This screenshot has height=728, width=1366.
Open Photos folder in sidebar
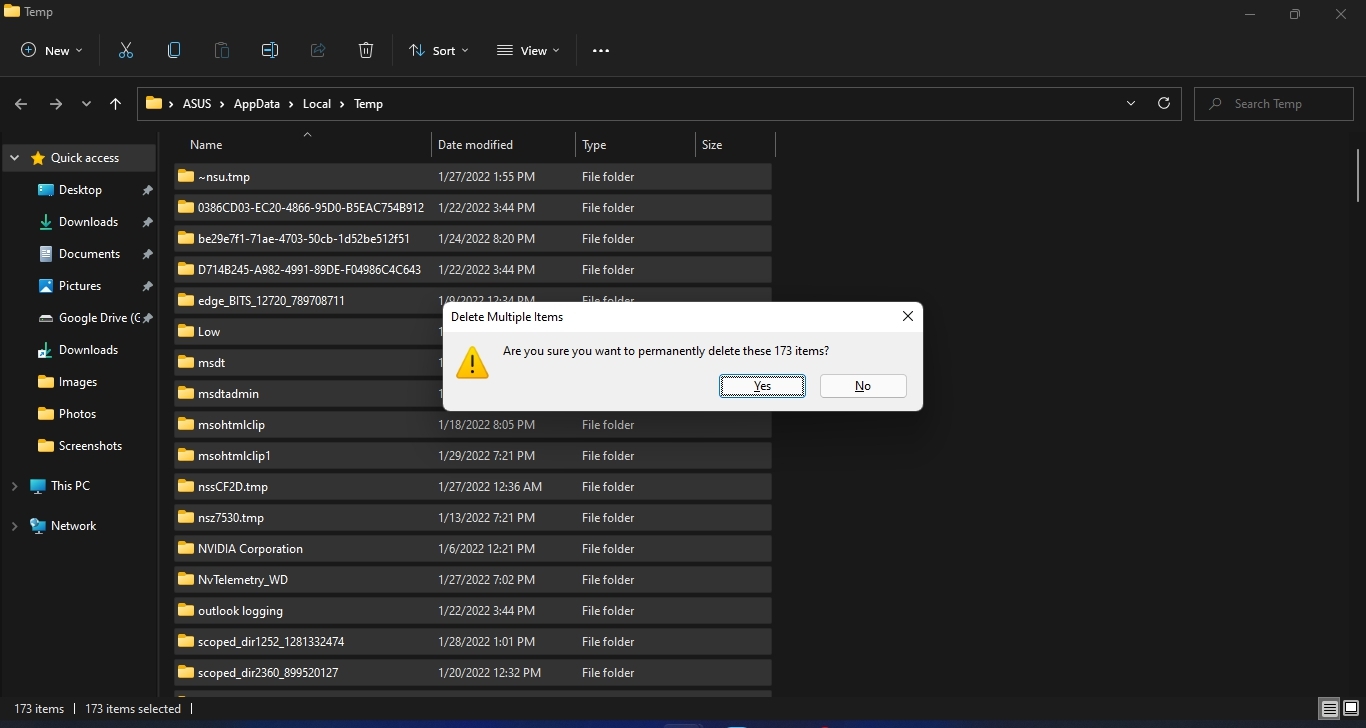77,414
